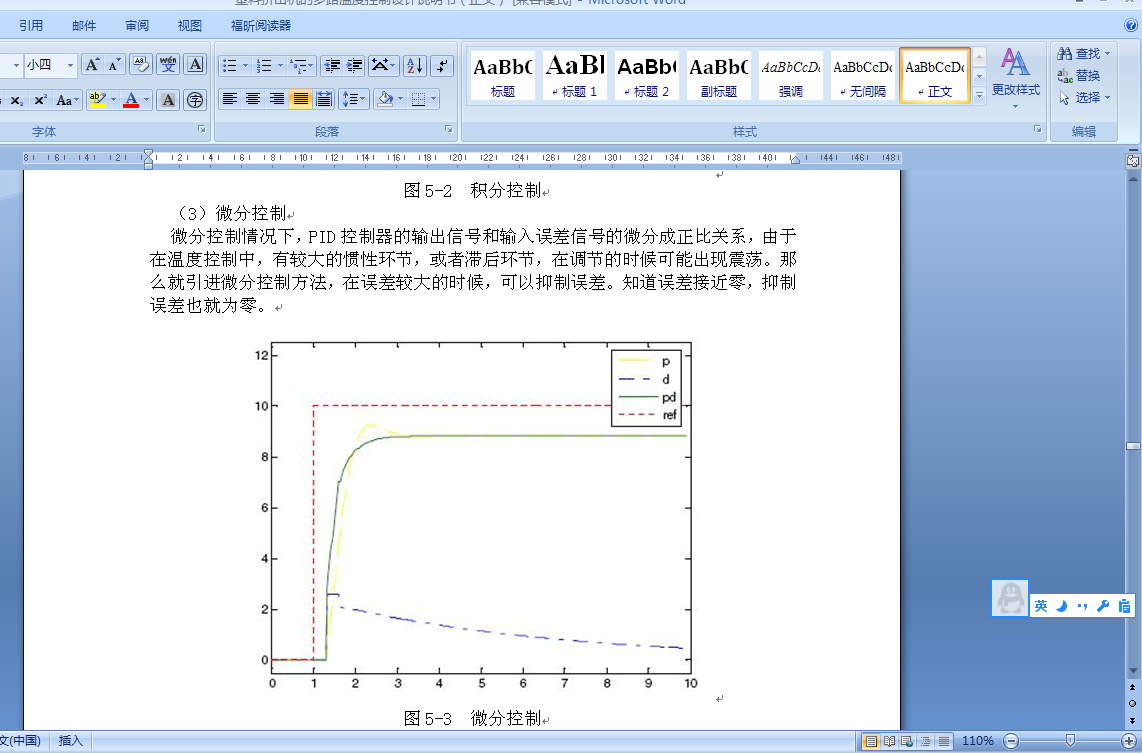The width and height of the screenshot is (1142, 753).
Task: Click the bullet list button
Action: click(229, 66)
